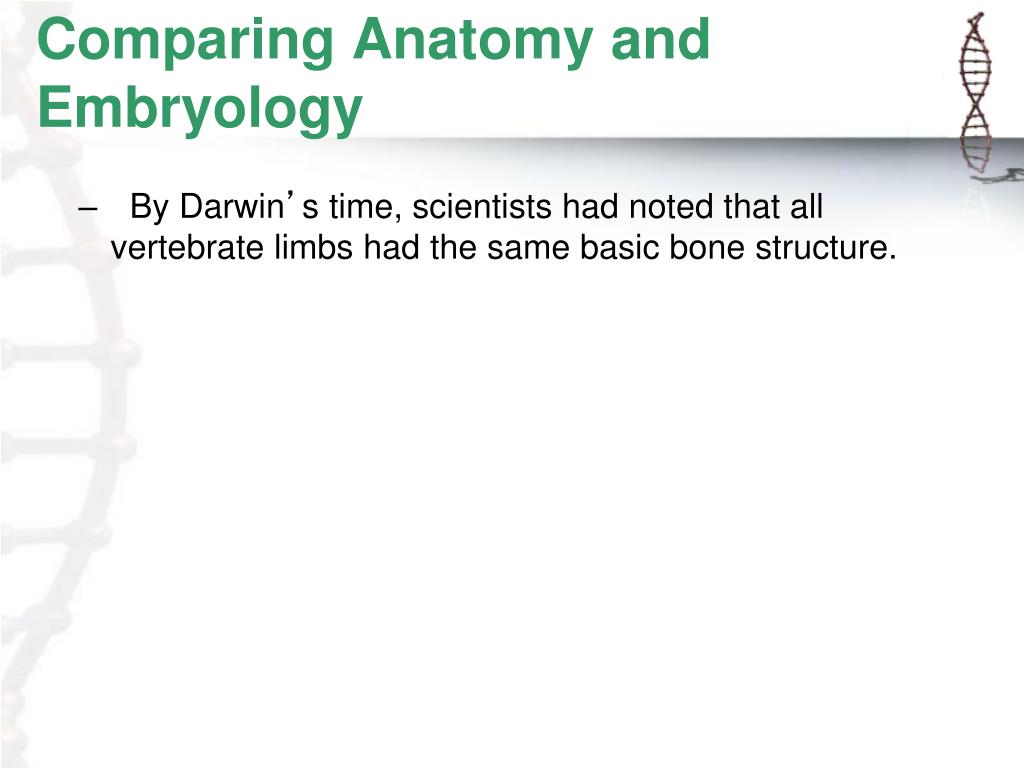Click the word "all" ending first bullet line
Viewport: 1024px width, 768px height.
(806, 206)
